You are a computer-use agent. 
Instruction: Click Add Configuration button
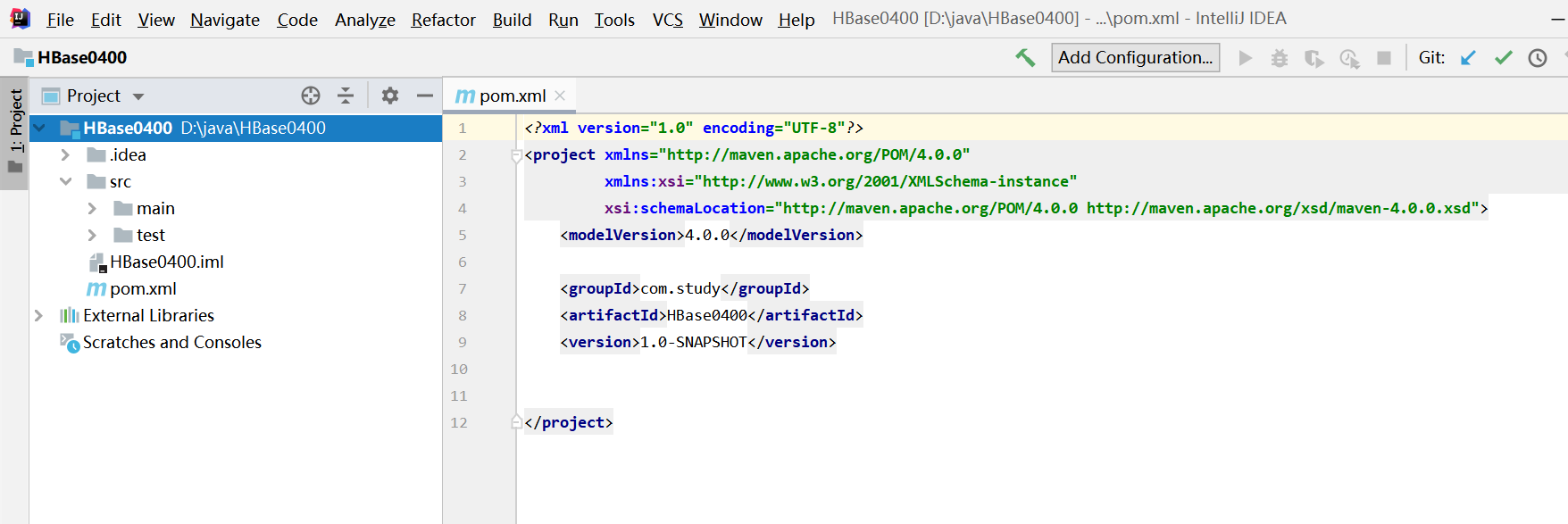[x=1135, y=58]
